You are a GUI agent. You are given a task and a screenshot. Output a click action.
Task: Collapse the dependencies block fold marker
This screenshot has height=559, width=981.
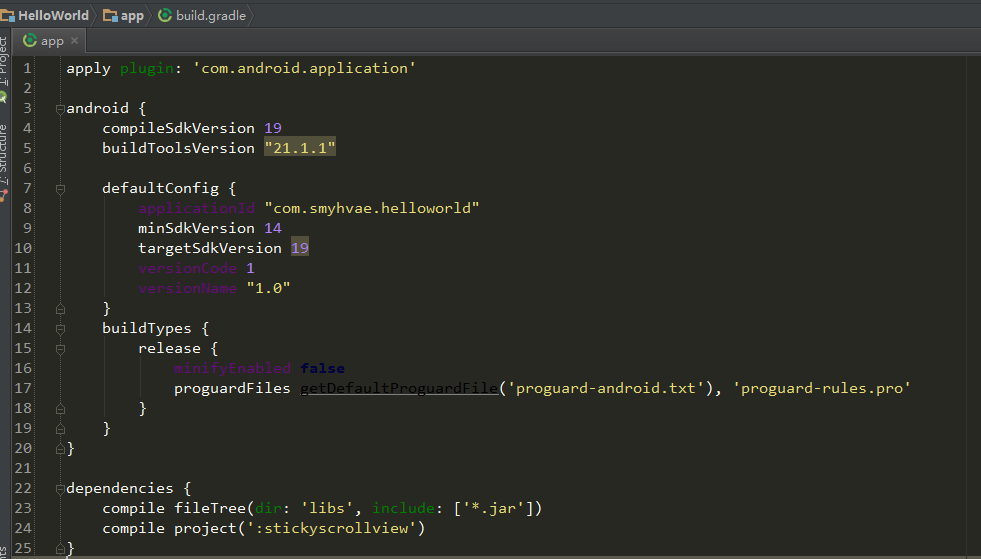pos(60,489)
